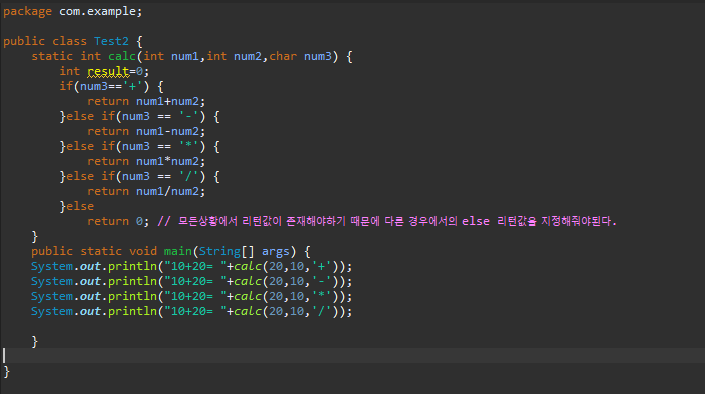705x394 pixels.
Task: Click the final closing brace of the class
Action: point(6,372)
